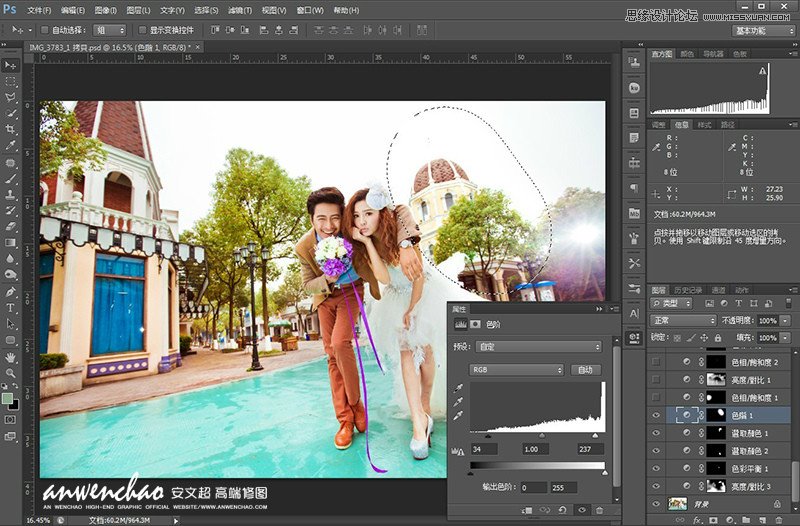Screen dimensions: 800x526
Task: Select the Hand tool
Action: coord(11,356)
